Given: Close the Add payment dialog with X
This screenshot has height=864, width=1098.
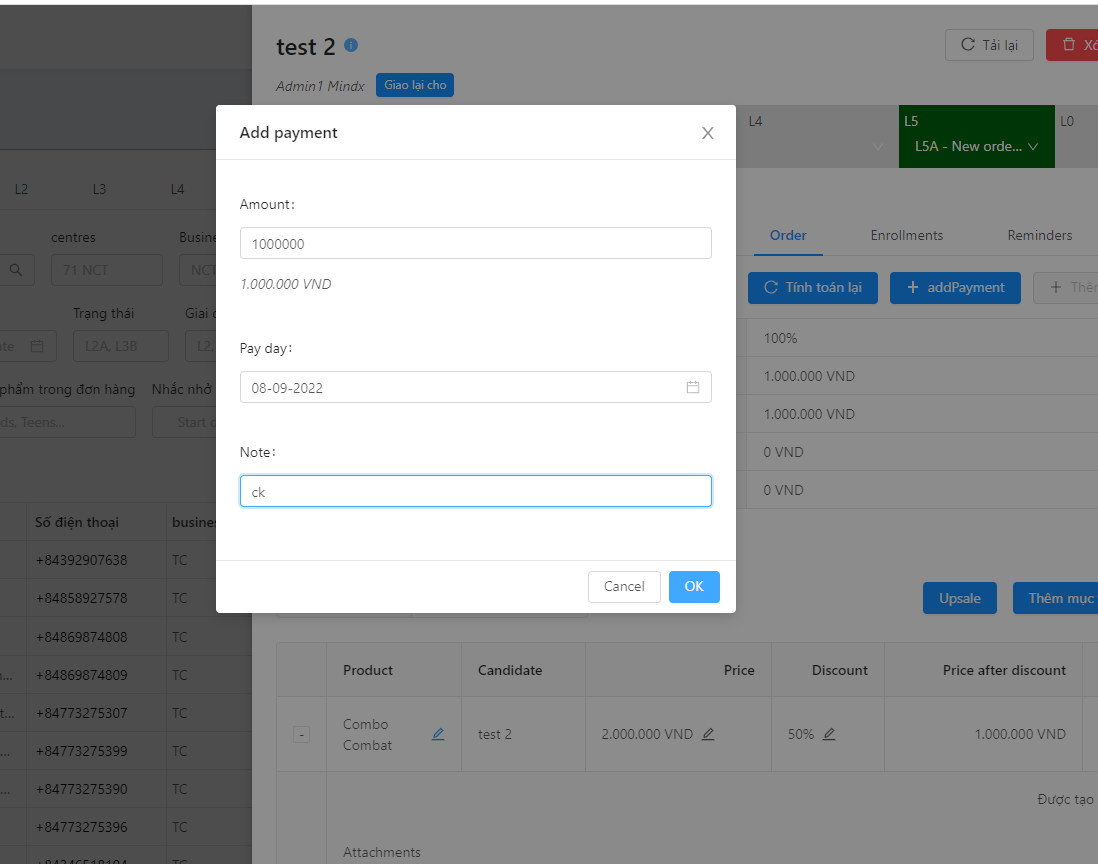Looking at the screenshot, I should pos(708,133).
